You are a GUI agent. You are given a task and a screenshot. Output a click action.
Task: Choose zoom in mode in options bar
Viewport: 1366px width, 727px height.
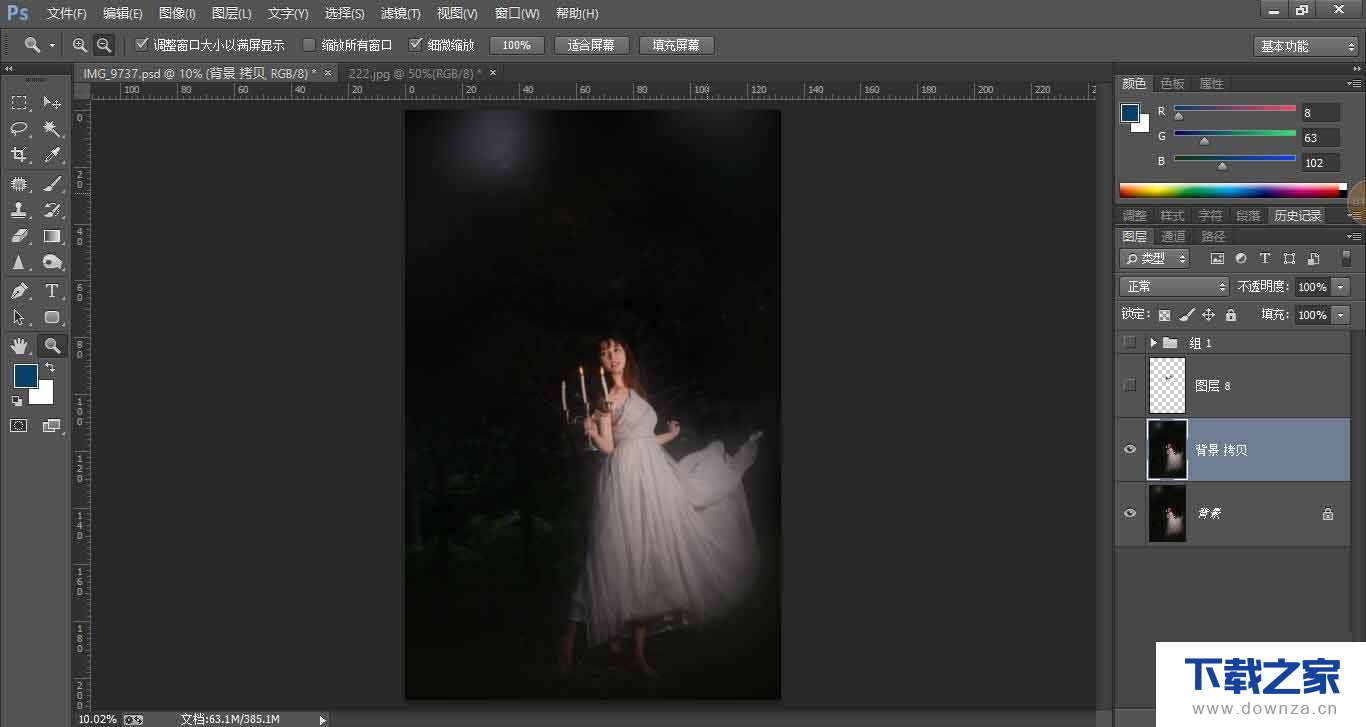(80, 45)
